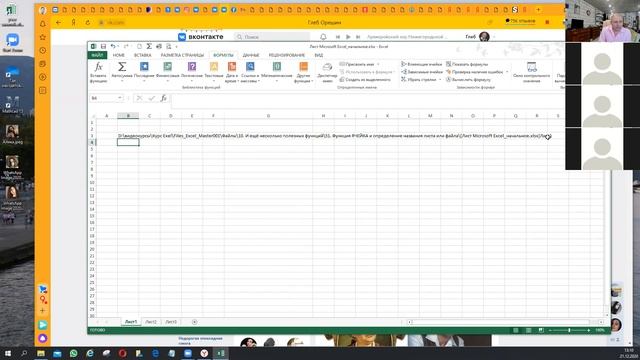Click Show Formulas button
The image size is (640, 360).
(467, 64)
